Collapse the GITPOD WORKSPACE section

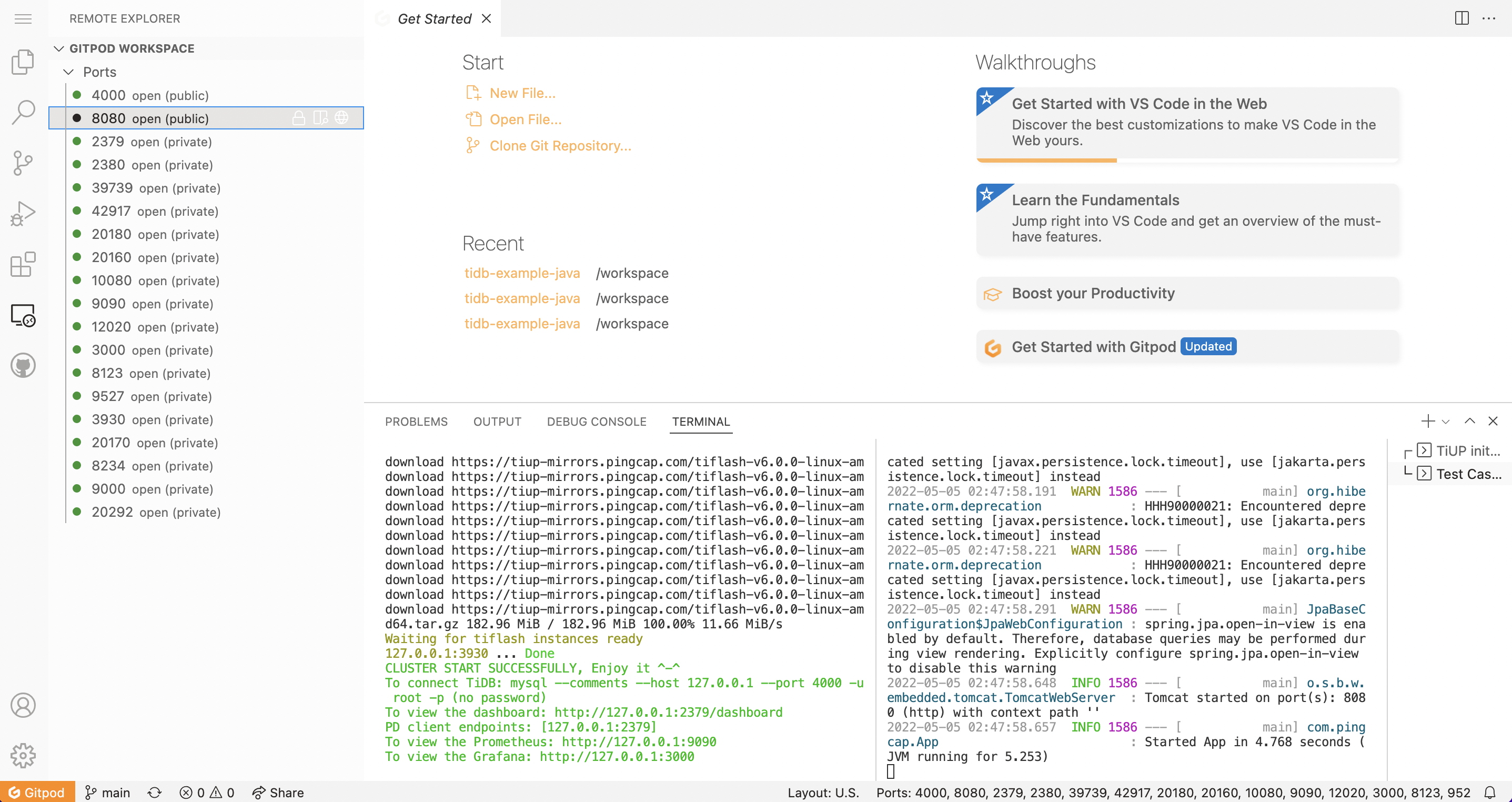(x=59, y=49)
